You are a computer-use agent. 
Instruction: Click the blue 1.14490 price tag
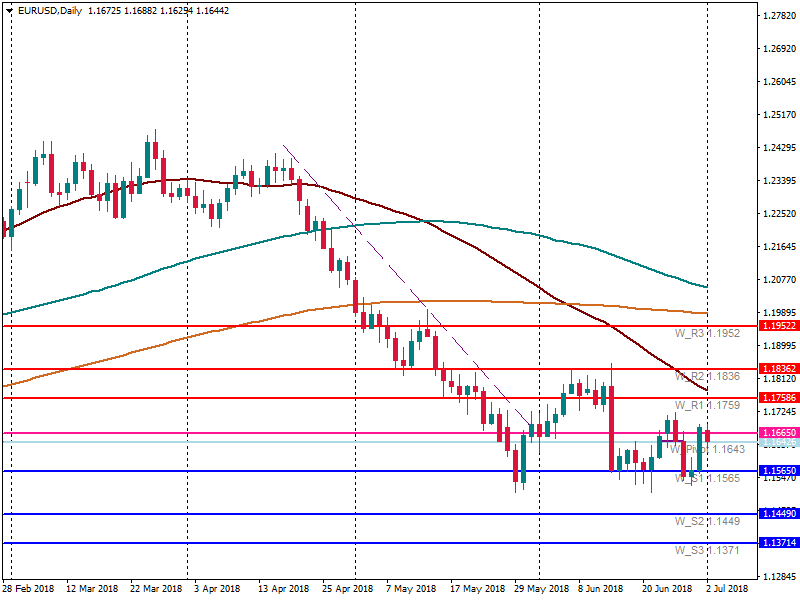[x=779, y=514]
